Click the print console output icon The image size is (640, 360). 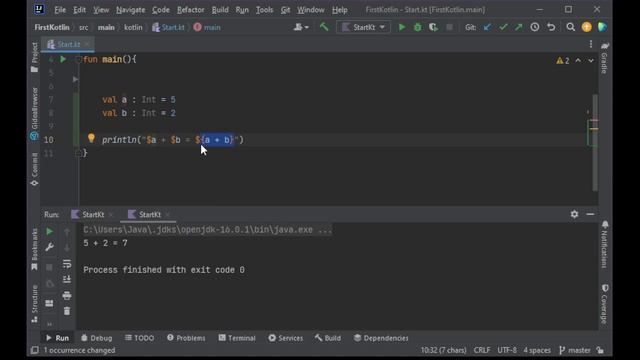[x=67, y=296]
